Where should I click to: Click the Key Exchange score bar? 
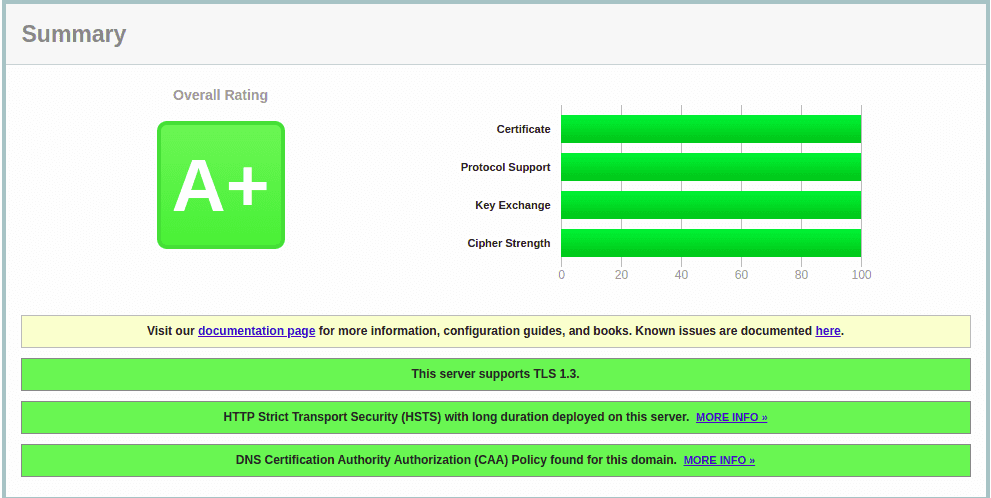(710, 205)
